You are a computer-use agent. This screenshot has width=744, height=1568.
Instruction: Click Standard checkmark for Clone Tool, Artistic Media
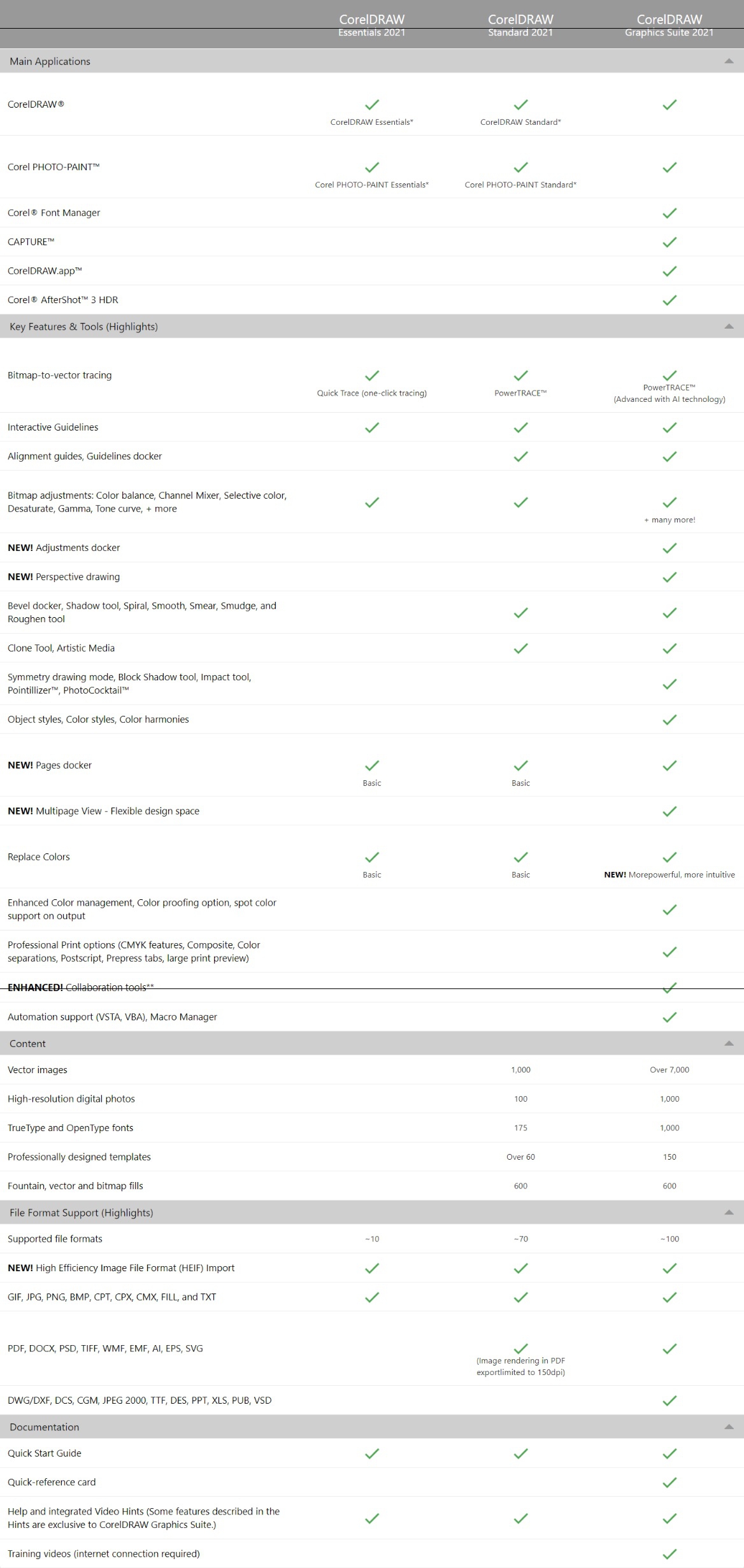(520, 648)
